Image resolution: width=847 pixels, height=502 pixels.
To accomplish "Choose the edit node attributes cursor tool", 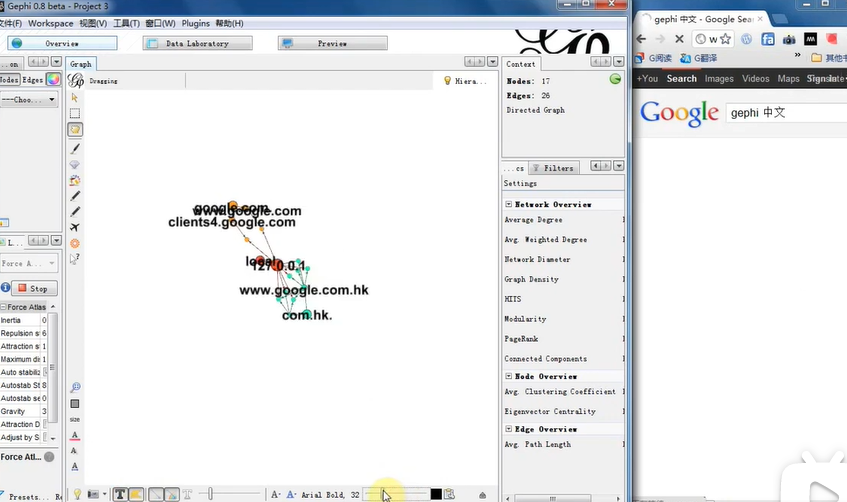I will [75, 259].
